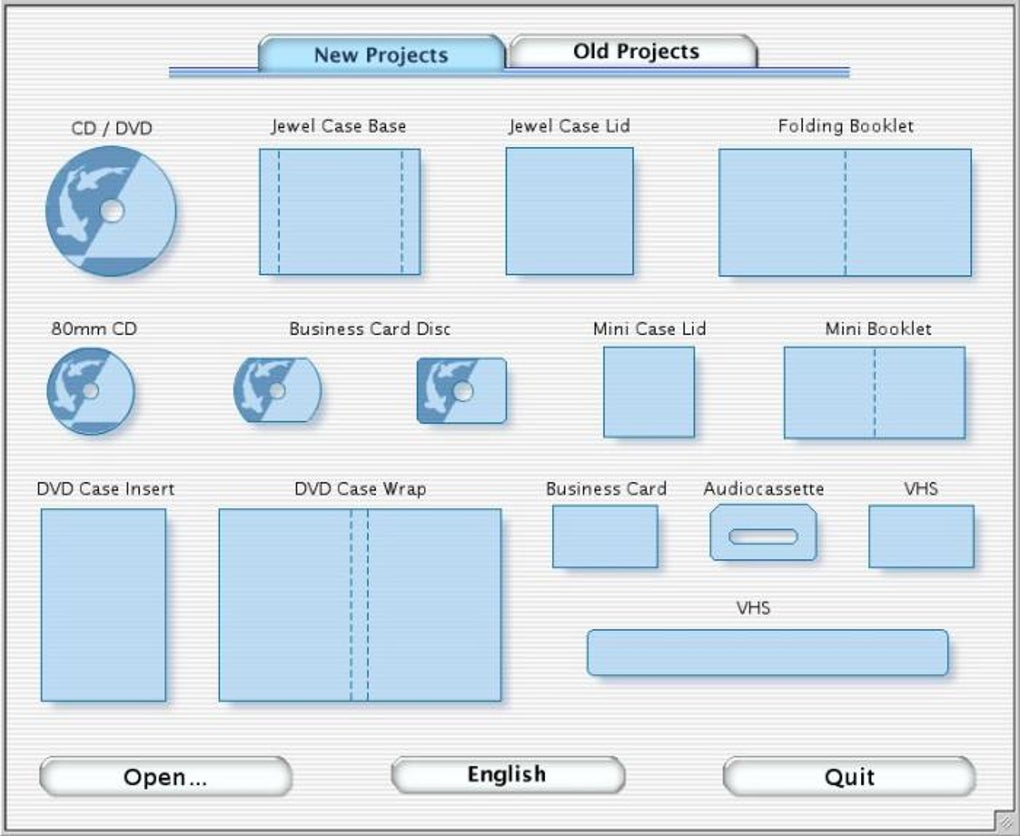1020x836 pixels.
Task: Select the DVD Case Wrap template
Action: pos(360,605)
